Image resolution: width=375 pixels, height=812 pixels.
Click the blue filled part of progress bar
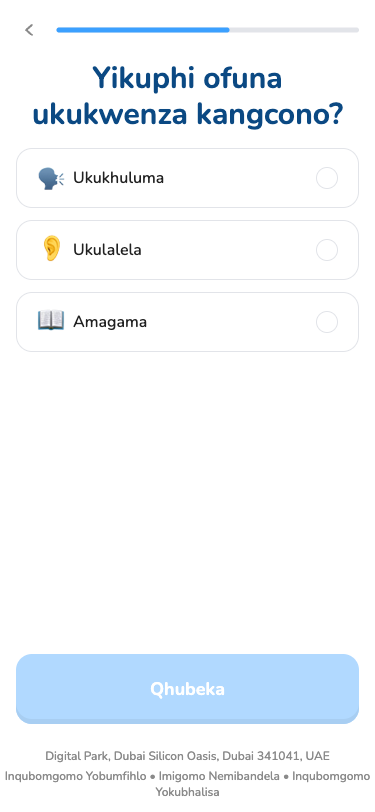point(143,30)
